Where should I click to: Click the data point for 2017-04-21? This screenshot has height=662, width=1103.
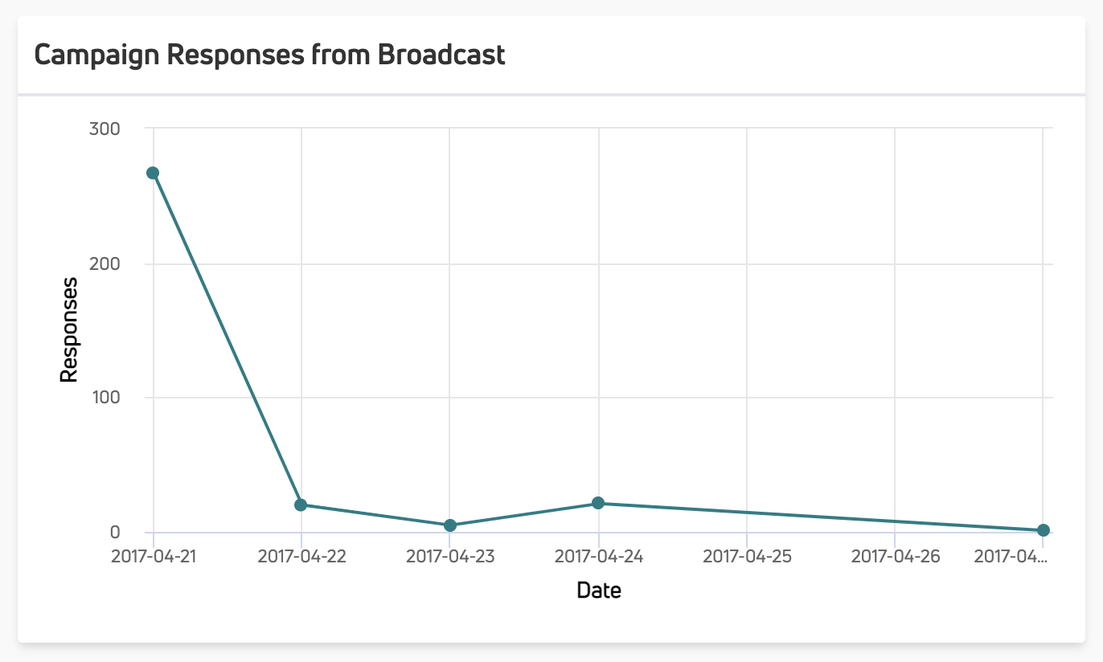tap(153, 173)
